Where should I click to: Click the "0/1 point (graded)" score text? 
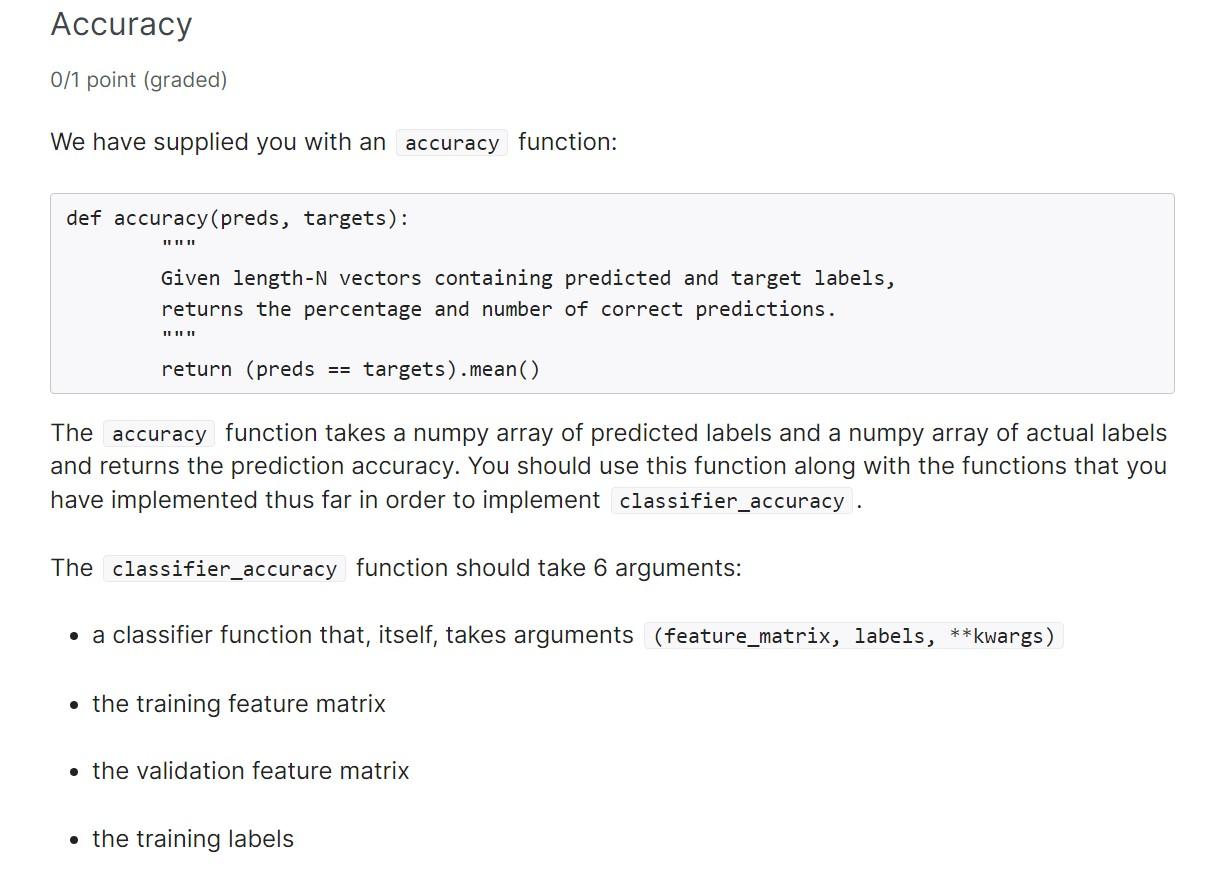coord(139,80)
